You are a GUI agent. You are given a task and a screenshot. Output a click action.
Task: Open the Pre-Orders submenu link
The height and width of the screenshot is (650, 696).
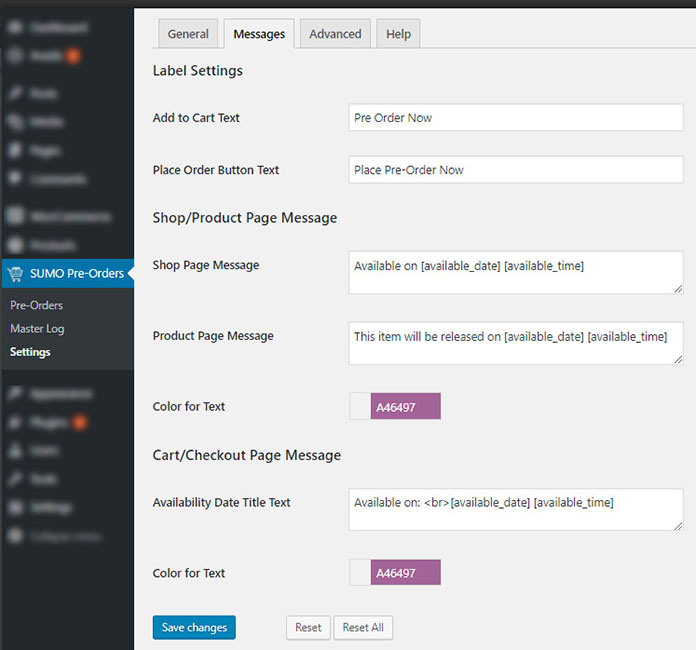[36, 305]
